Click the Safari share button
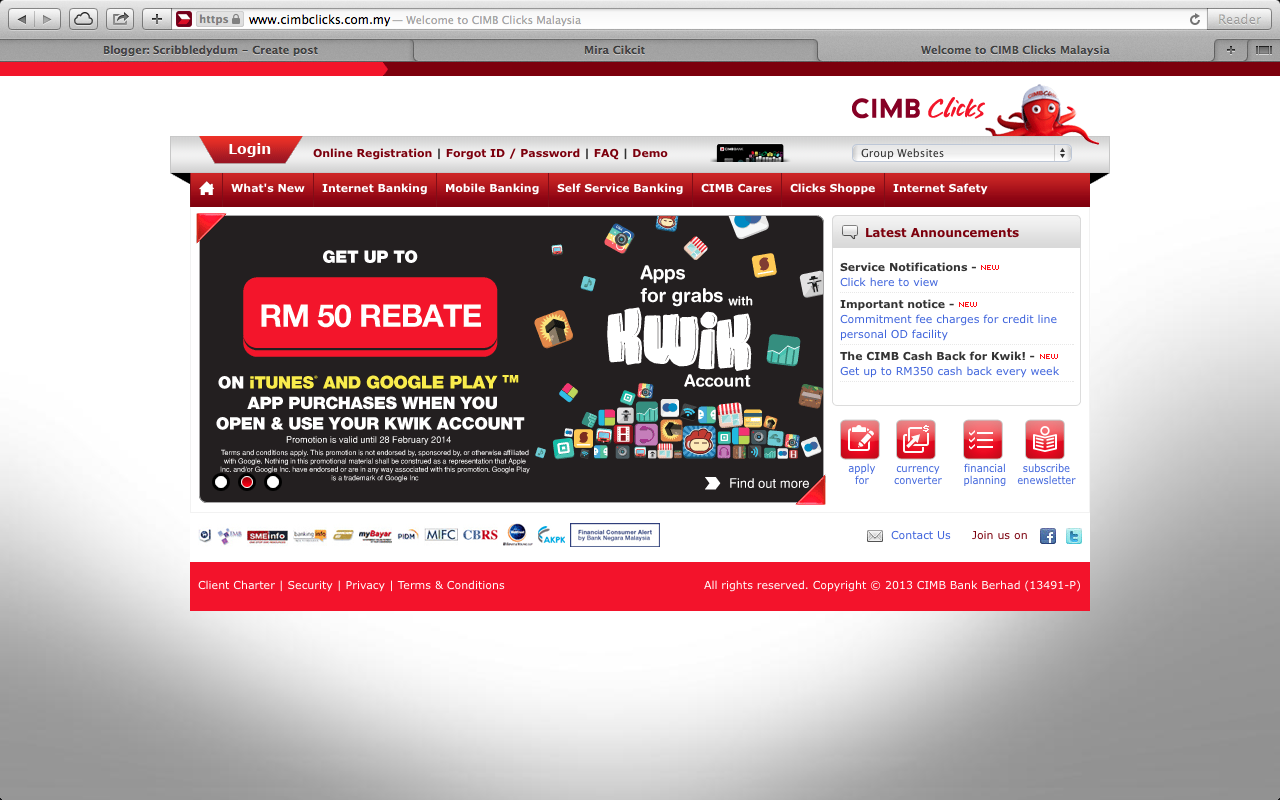This screenshot has height=800, width=1280. [x=120, y=19]
